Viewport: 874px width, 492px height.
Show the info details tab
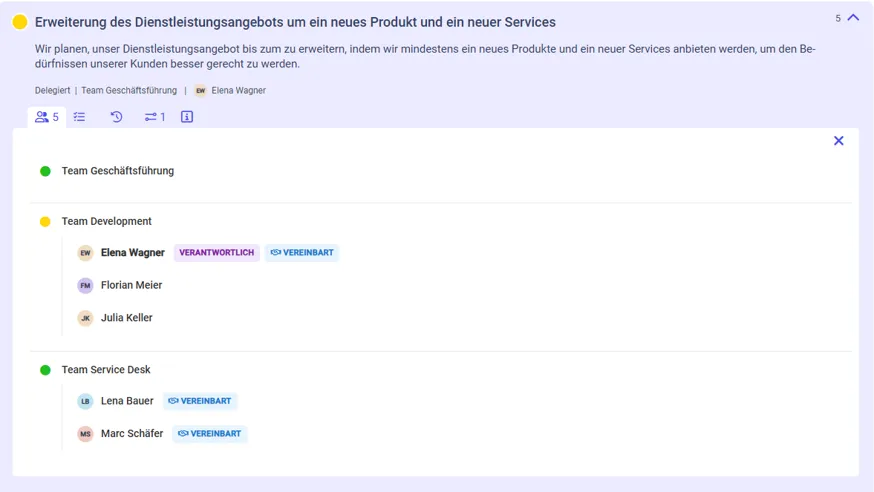tap(187, 117)
